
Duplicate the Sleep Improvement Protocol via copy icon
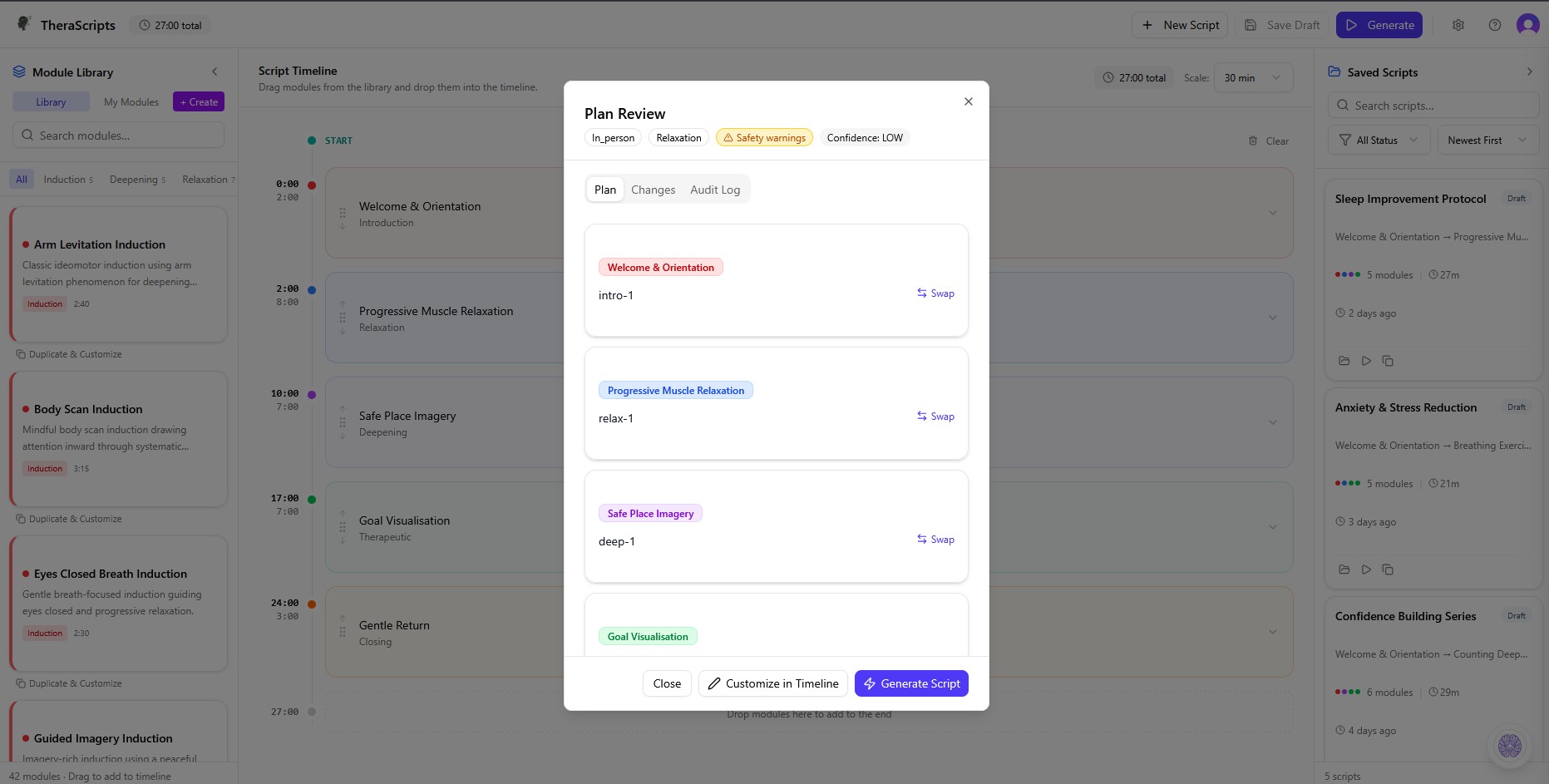coord(1388,360)
